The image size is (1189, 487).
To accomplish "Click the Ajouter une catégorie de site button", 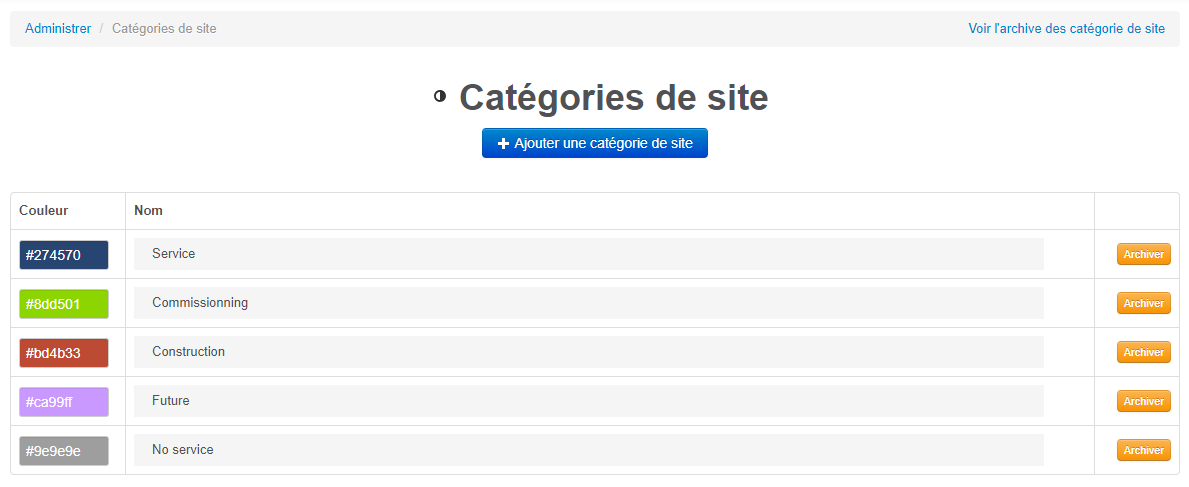I will click(594, 143).
